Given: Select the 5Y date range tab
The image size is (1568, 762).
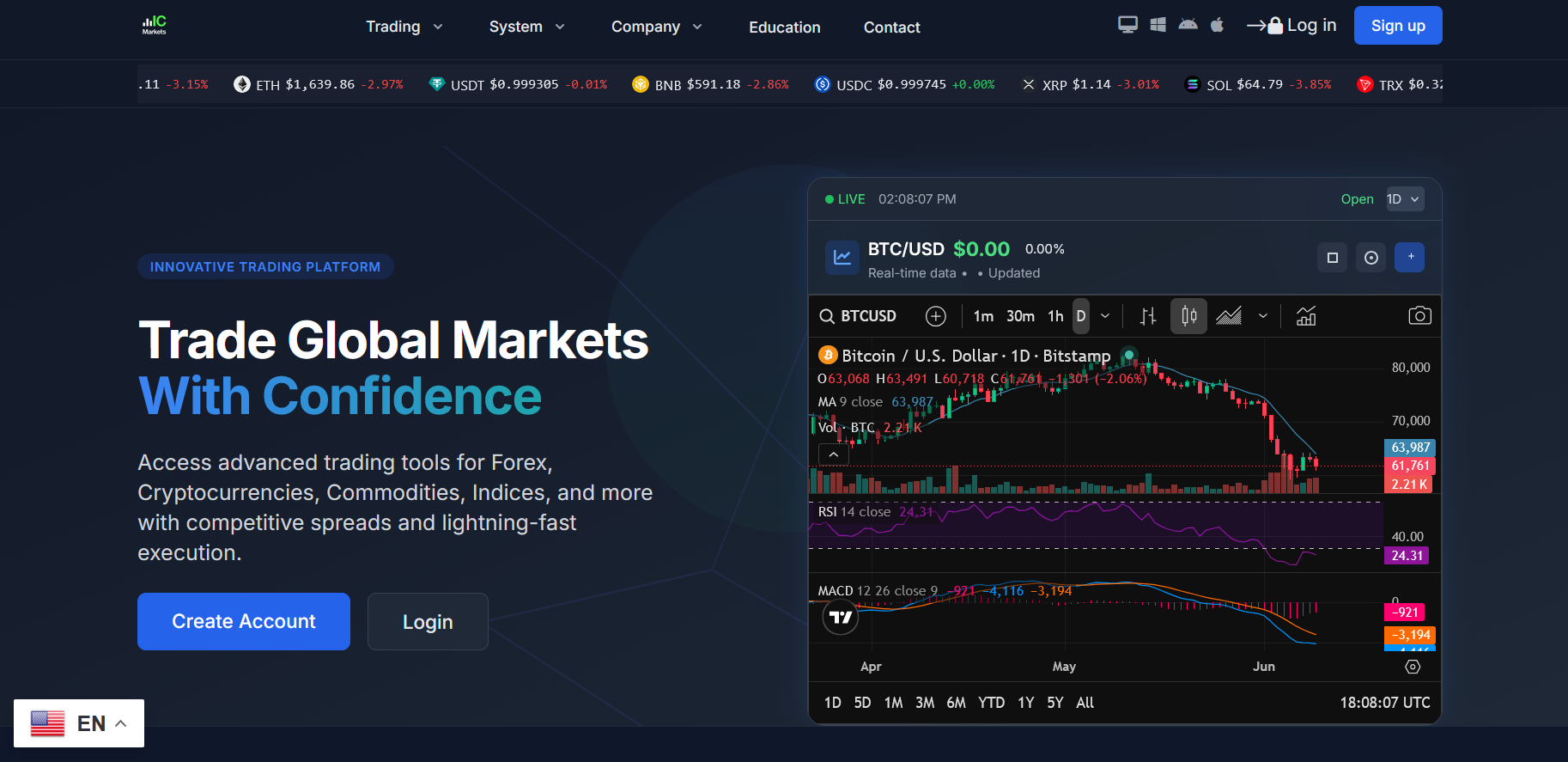Looking at the screenshot, I should (1055, 703).
